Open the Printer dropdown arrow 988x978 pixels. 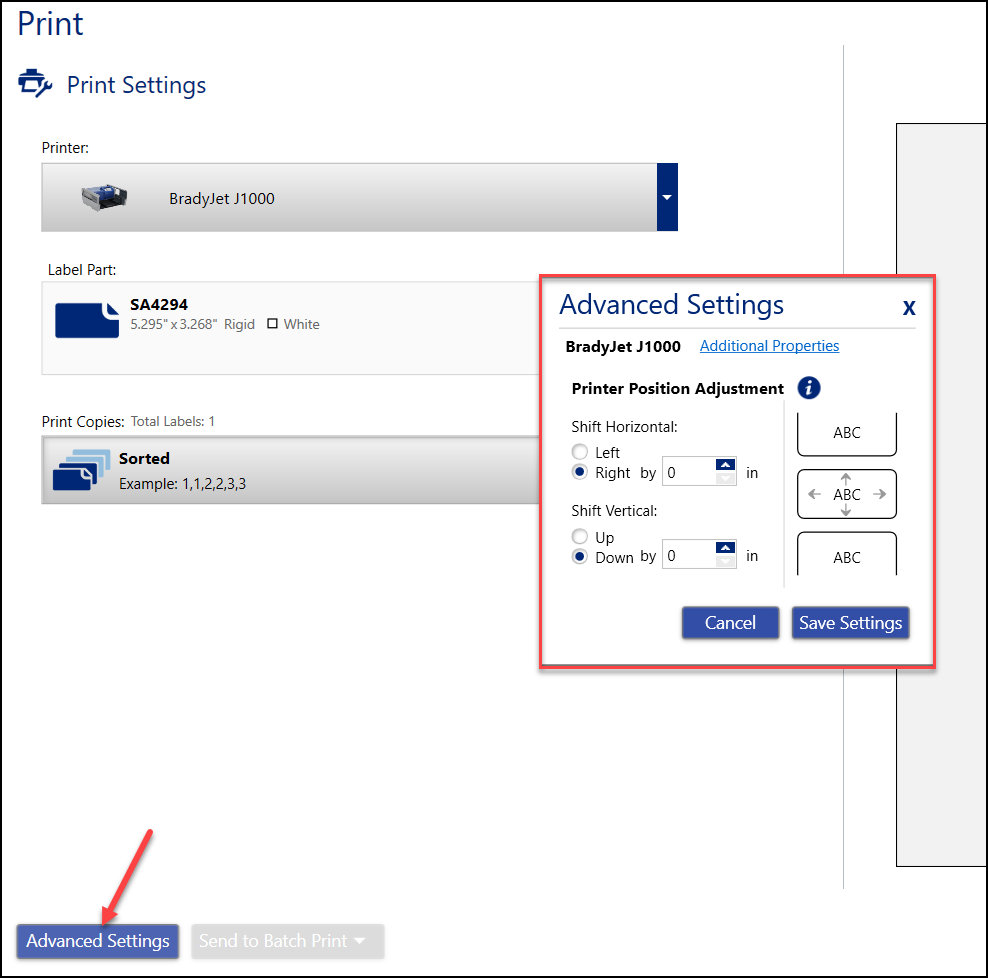tap(667, 198)
